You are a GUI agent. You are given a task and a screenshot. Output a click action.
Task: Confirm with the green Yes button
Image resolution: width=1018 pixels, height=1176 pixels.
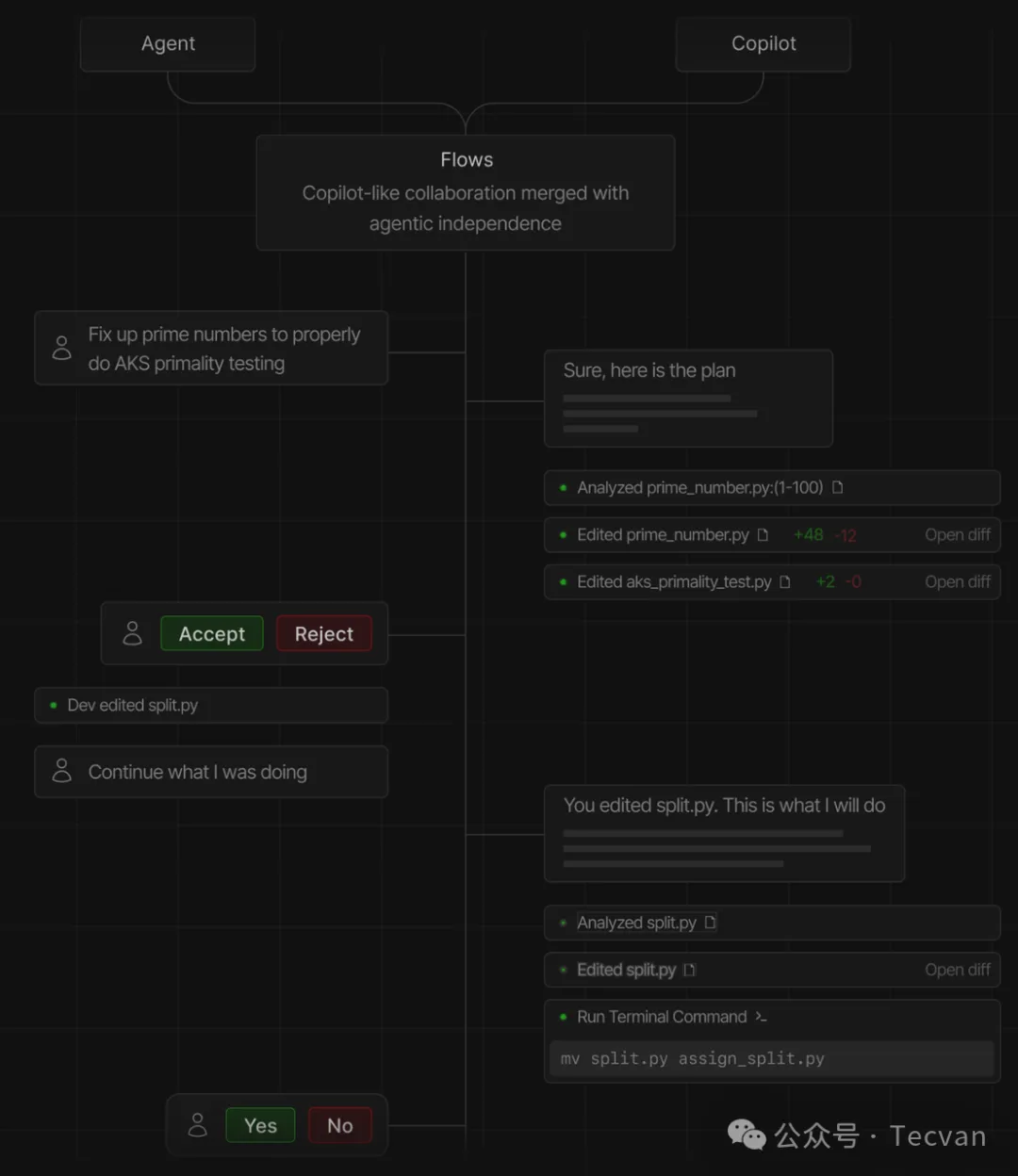260,1126
